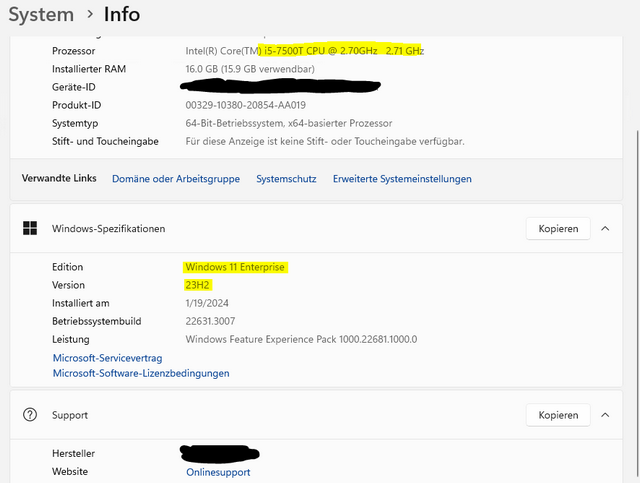Click the Support header text
The width and height of the screenshot is (640, 483).
pyautogui.click(x=70, y=415)
